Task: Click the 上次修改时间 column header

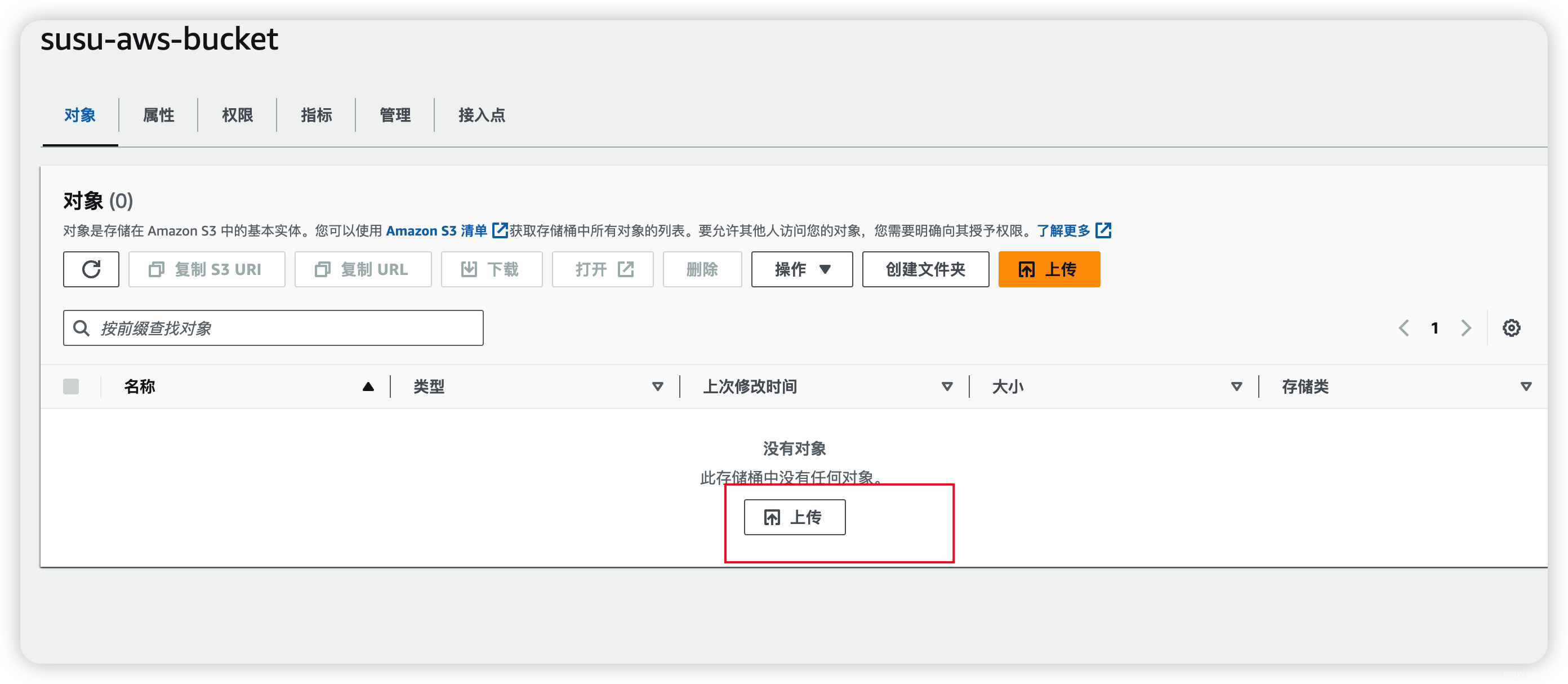Action: [750, 387]
